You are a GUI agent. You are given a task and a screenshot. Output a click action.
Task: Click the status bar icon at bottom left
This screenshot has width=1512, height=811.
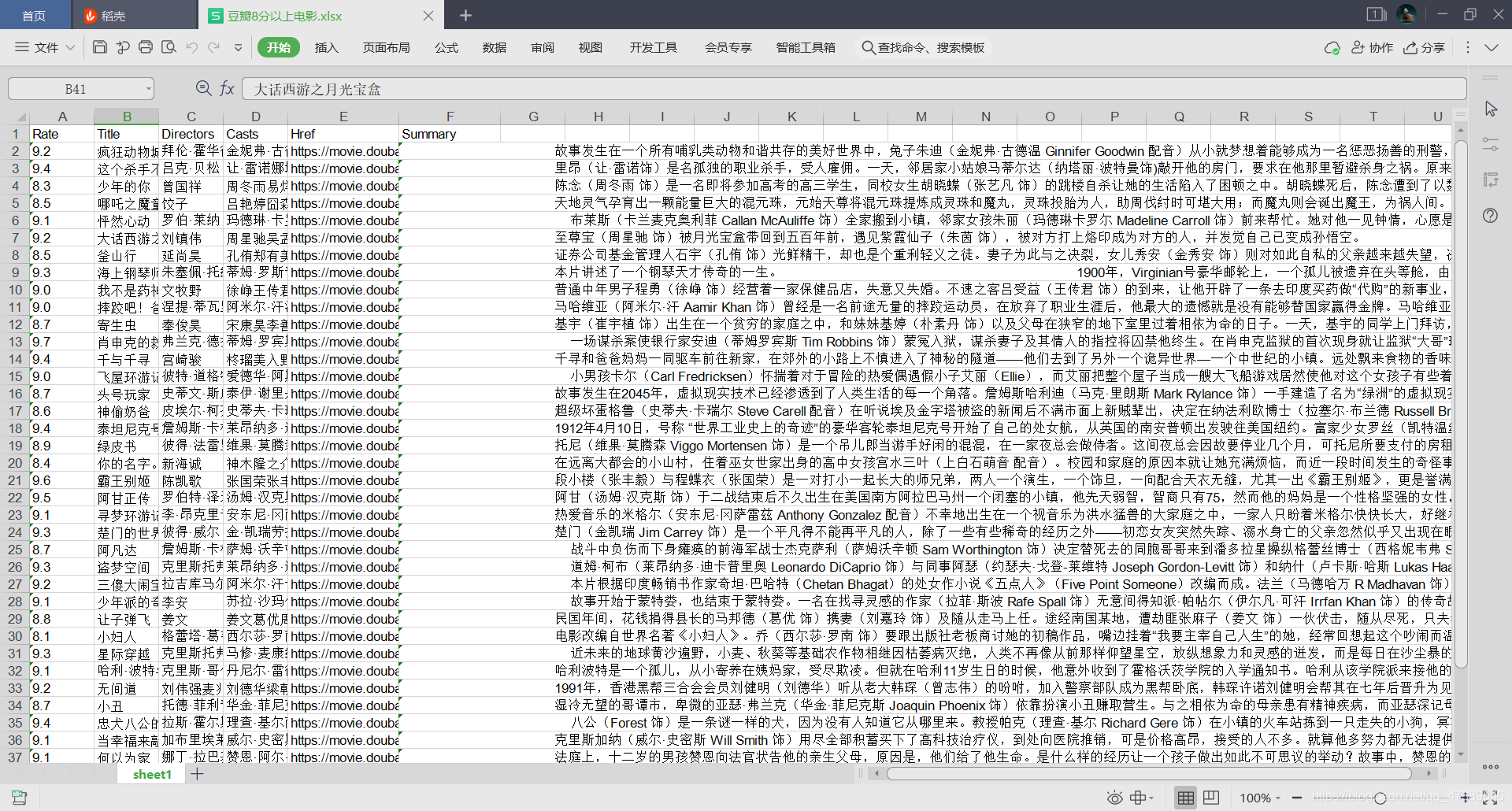pyautogui.click(x=20, y=798)
